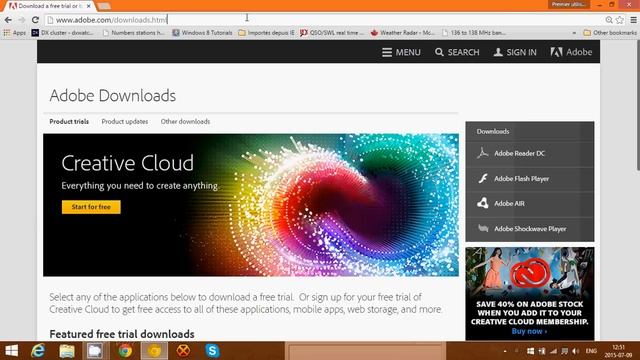Screen dimensions: 640x360
Task: Open the orange X taskbar app
Action: click(183, 351)
